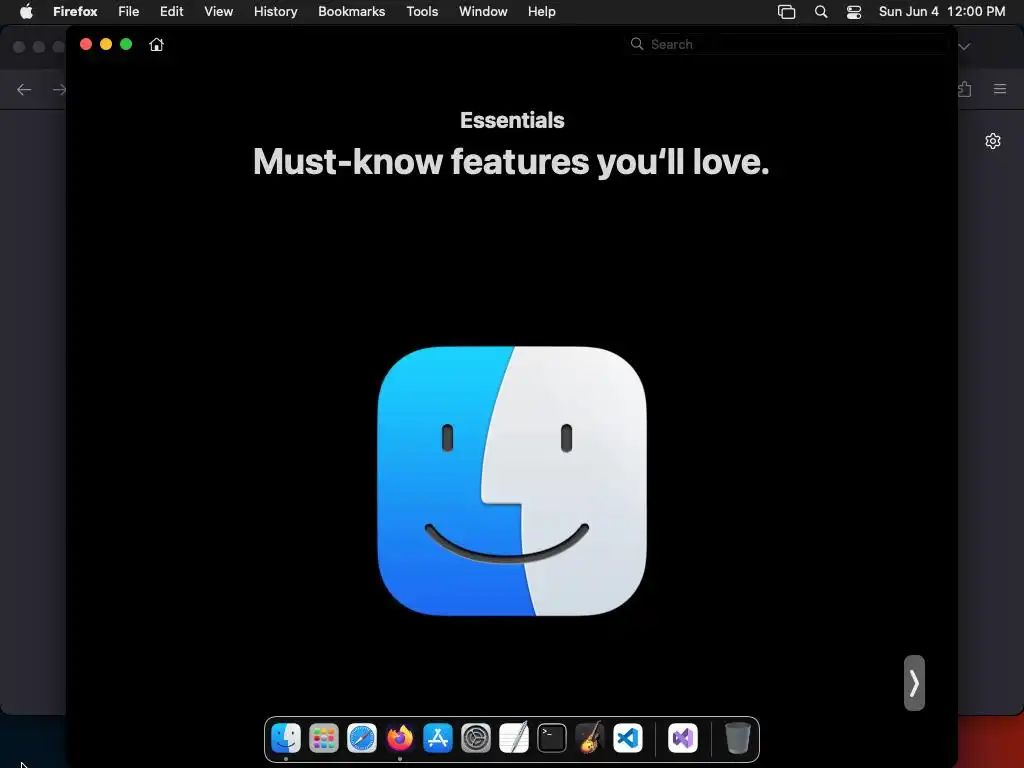1024x768 pixels.
Task: Go to the home page via house icon
Action: coord(156,44)
